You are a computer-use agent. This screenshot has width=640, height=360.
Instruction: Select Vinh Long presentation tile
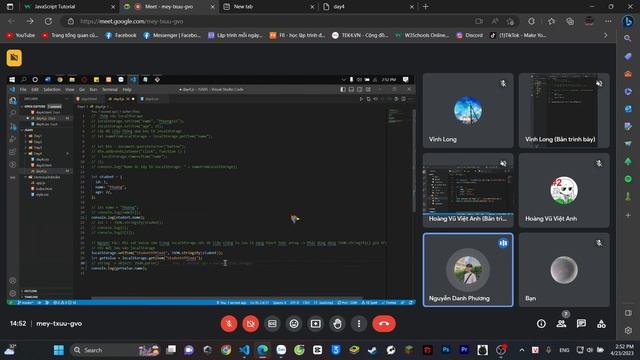(x=564, y=111)
